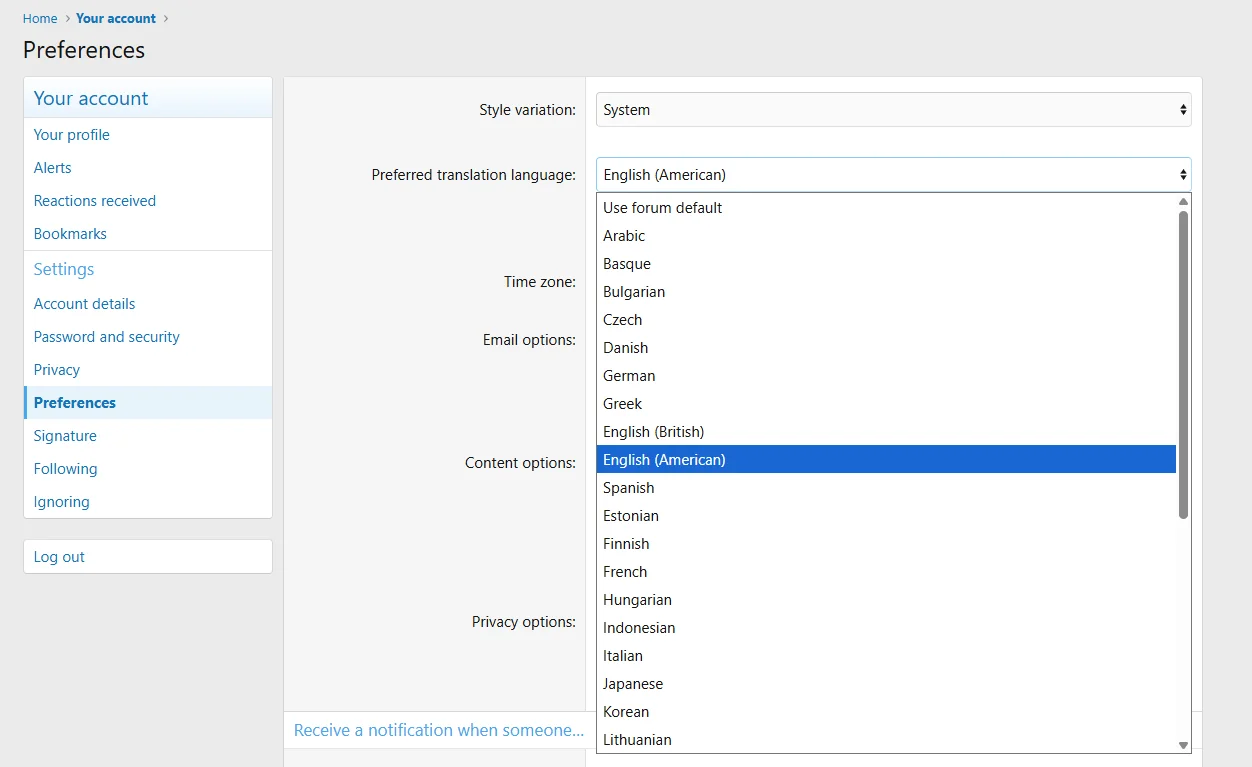1252x767 pixels.
Task: Select French language option
Action: click(x=886, y=572)
